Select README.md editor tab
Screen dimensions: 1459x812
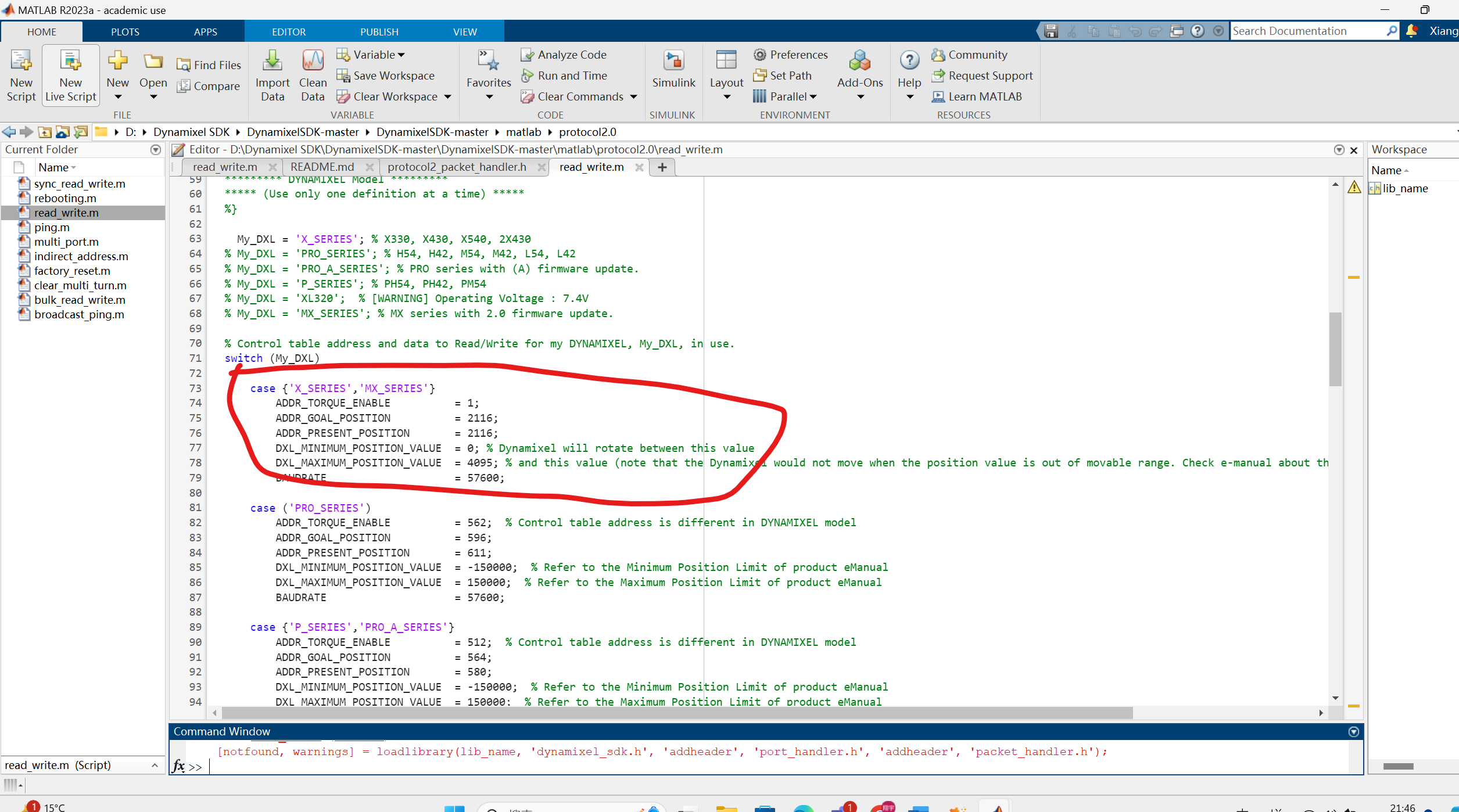pos(322,167)
